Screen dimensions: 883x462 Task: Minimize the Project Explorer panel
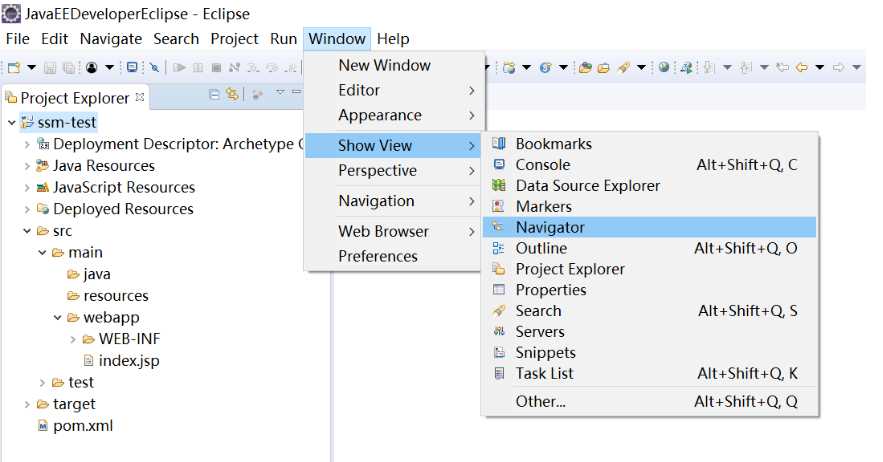[297, 92]
